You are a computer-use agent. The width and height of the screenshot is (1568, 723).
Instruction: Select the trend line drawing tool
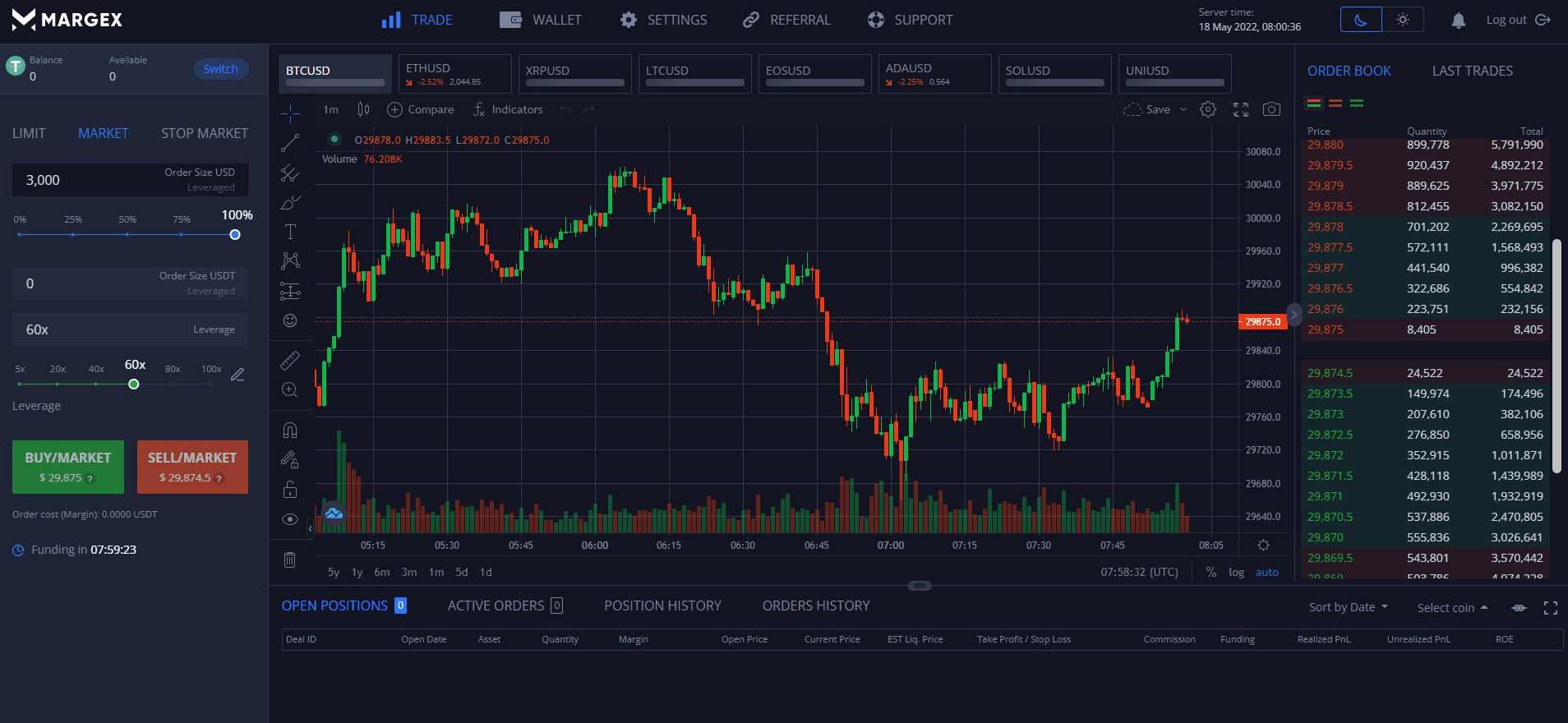[290, 143]
